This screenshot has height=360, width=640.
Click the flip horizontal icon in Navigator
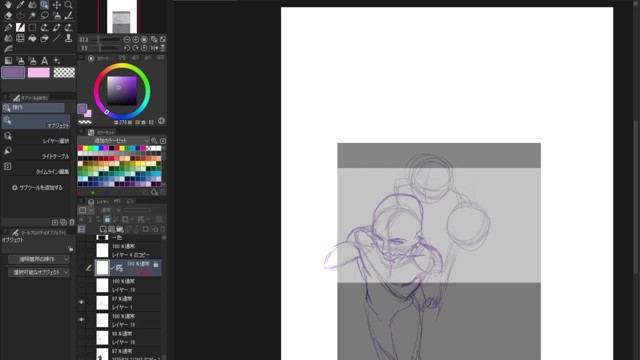click(x=154, y=48)
